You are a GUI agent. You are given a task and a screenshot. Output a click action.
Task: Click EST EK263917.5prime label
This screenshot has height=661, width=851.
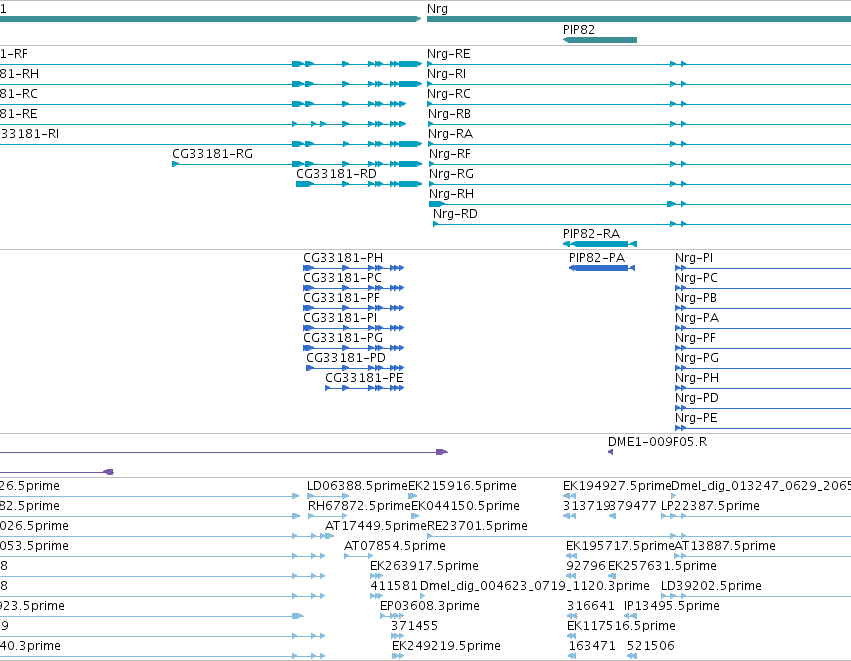coord(424,566)
